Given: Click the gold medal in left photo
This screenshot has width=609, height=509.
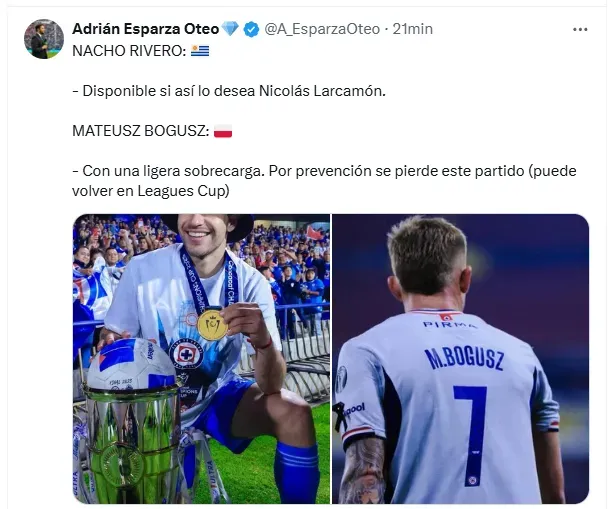Looking at the screenshot, I should pos(212,324).
